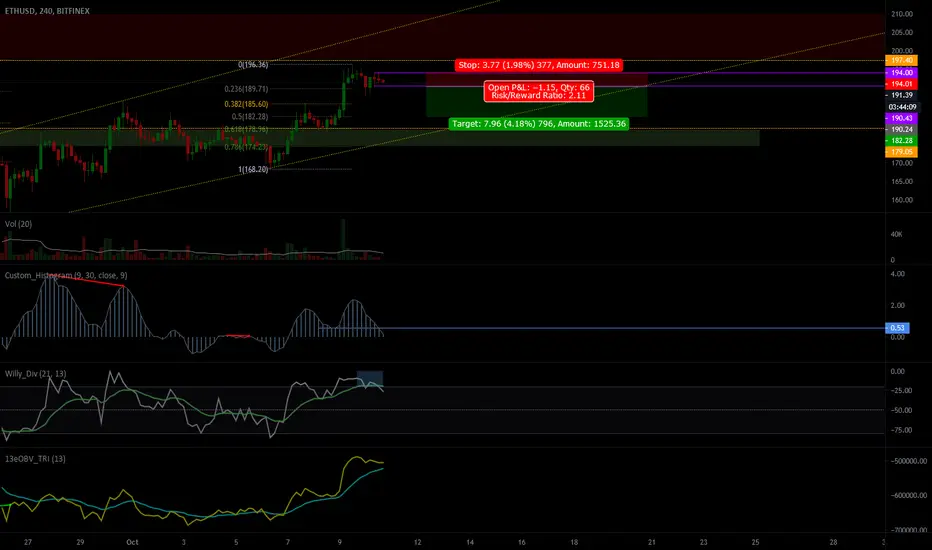The image size is (932, 550).
Task: Click the 170.00 price axis value
Action: [x=902, y=163]
